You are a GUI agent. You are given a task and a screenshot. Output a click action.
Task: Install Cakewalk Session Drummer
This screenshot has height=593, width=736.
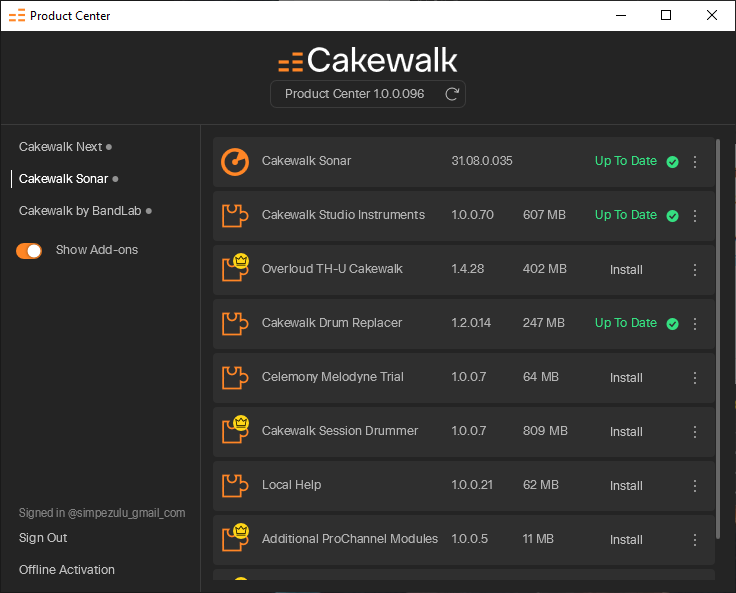[x=626, y=432]
